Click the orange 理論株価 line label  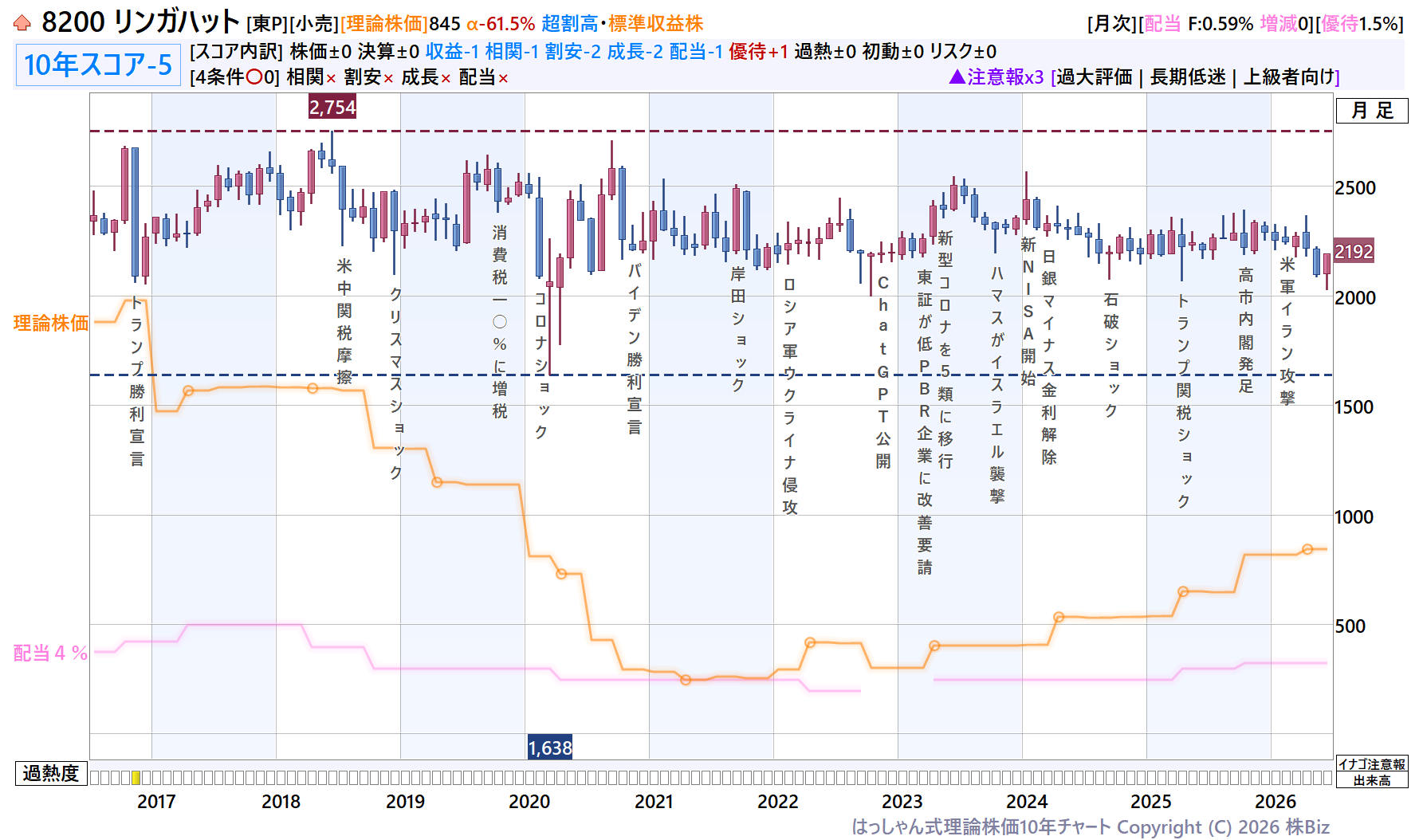pyautogui.click(x=51, y=323)
